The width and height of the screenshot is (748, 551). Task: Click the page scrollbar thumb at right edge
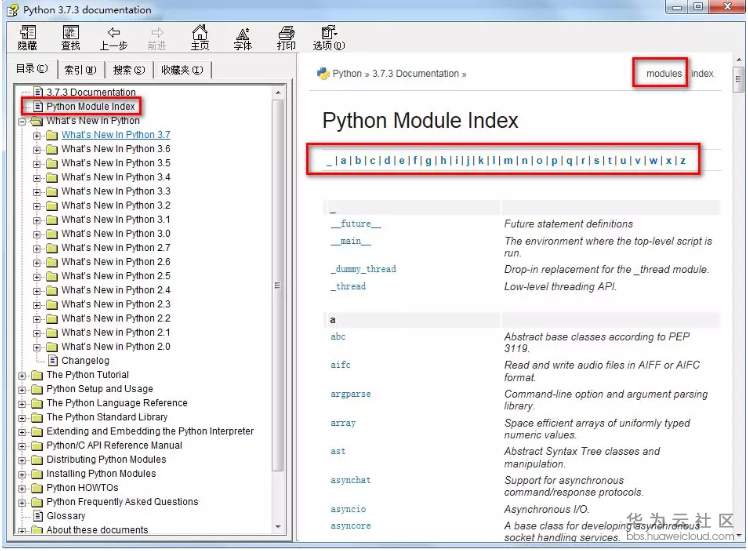(x=738, y=80)
